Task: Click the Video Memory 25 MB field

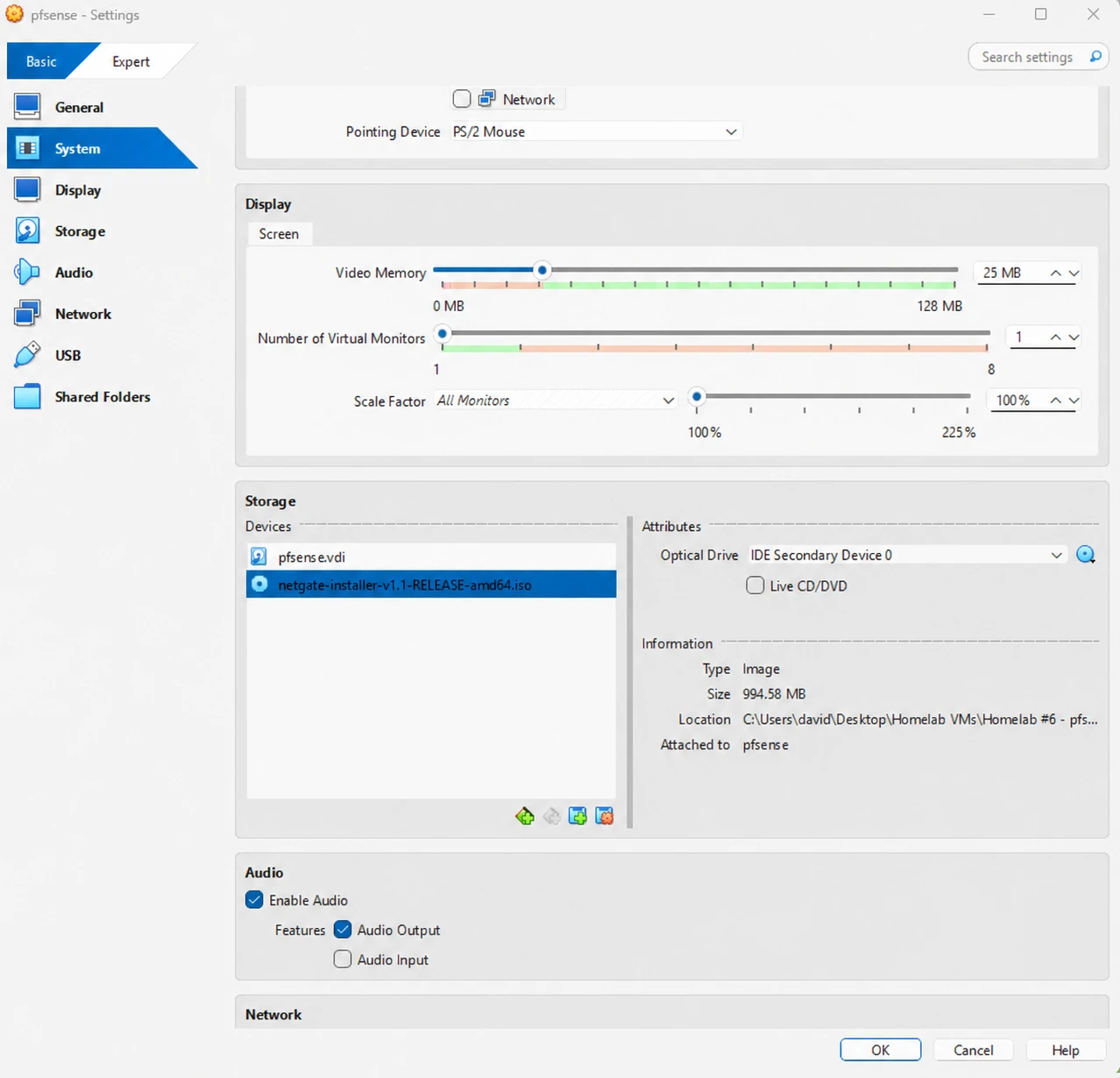Action: click(1010, 273)
